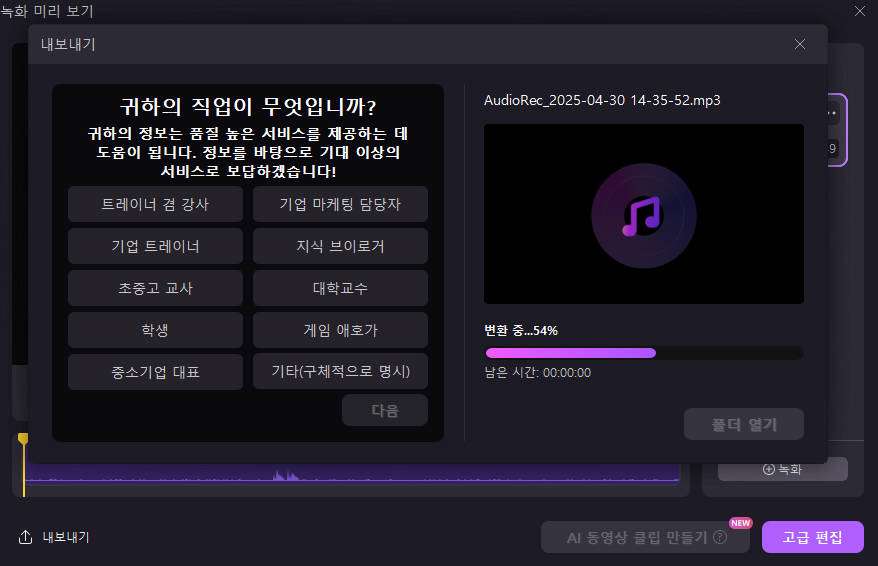Choose 기업 마케팅 담당자 as occupation
Image resolution: width=878 pixels, height=566 pixels.
340,204
